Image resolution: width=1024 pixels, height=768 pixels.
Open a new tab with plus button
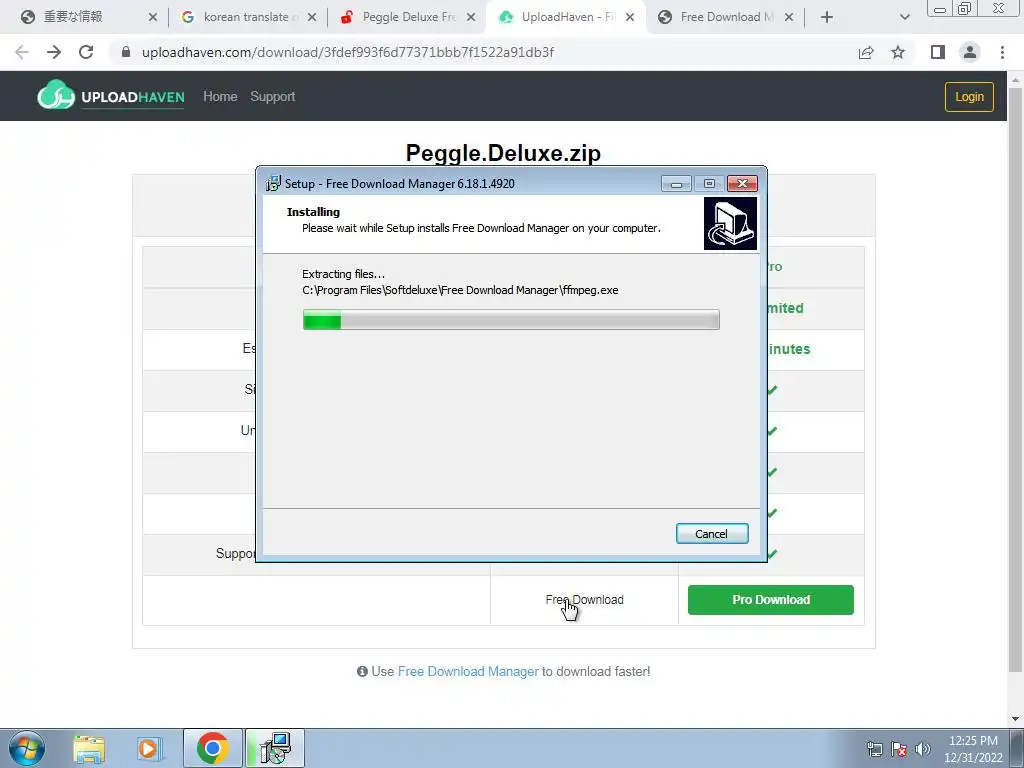(827, 17)
